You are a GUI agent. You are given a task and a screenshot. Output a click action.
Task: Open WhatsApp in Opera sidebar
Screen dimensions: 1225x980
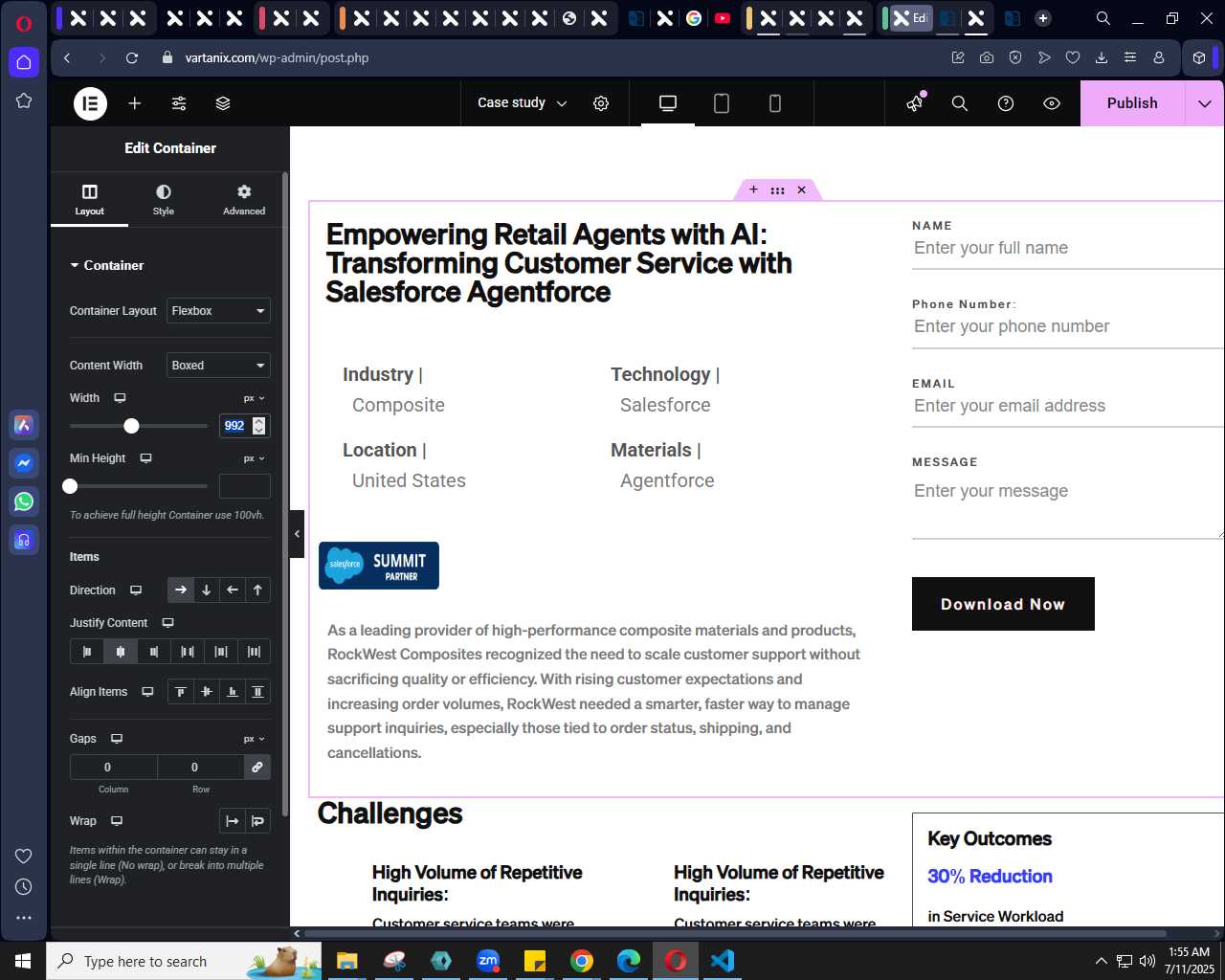click(24, 501)
